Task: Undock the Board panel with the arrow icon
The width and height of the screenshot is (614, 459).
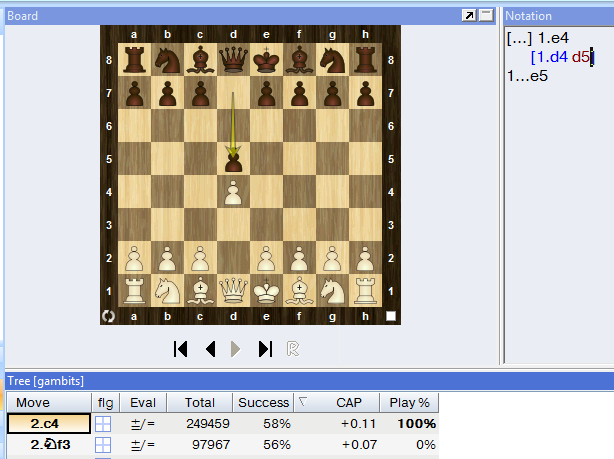Action: [x=468, y=16]
